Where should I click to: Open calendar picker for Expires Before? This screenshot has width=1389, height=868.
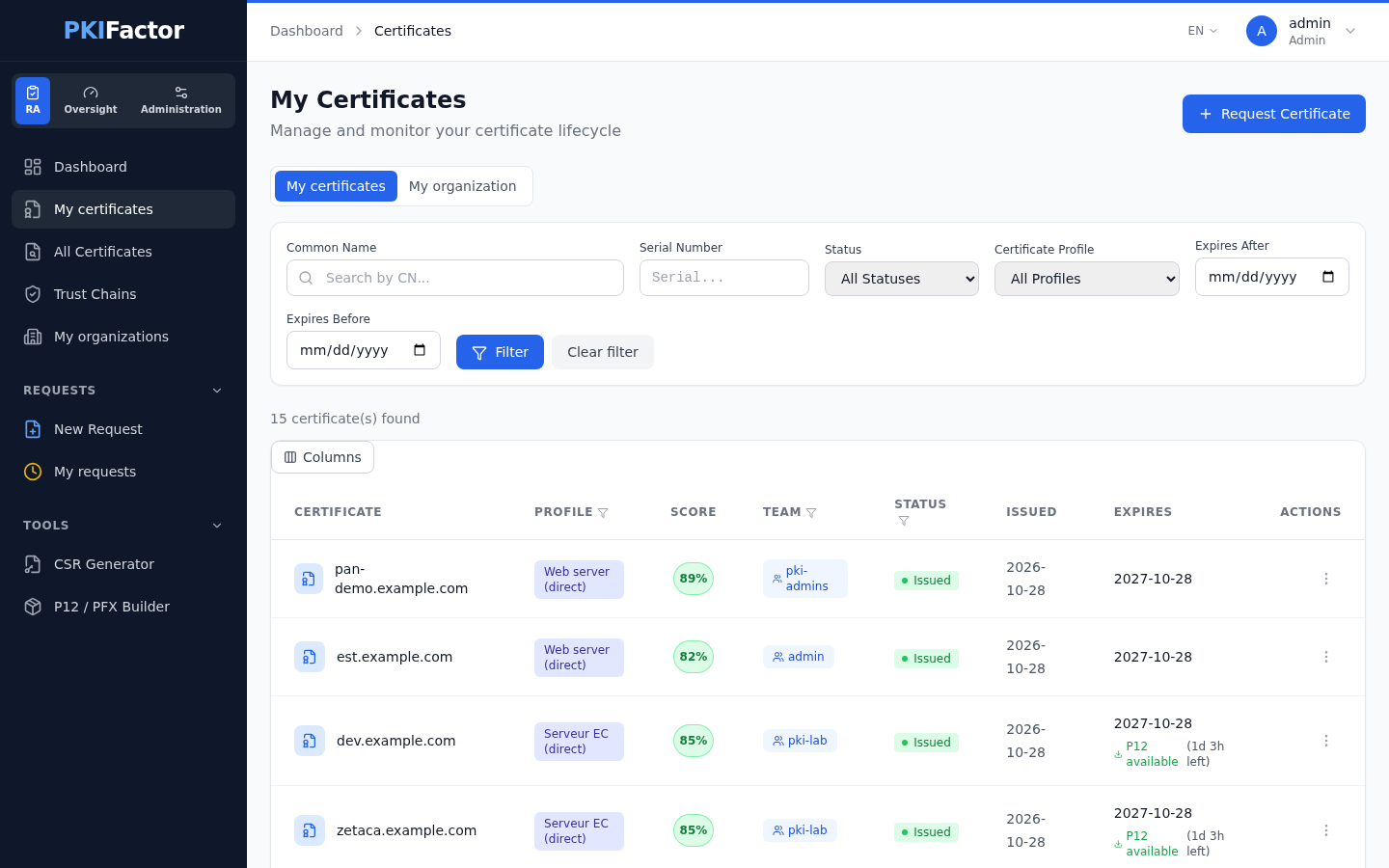coord(420,350)
